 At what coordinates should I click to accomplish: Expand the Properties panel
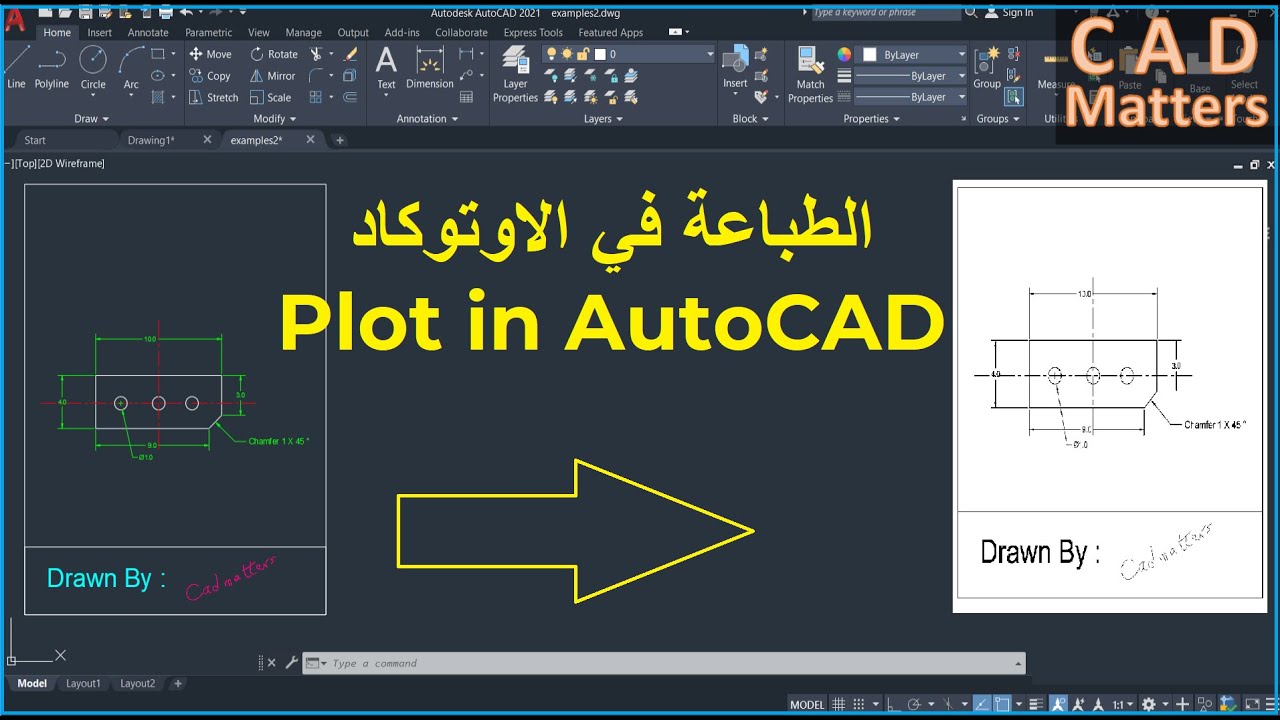872,118
